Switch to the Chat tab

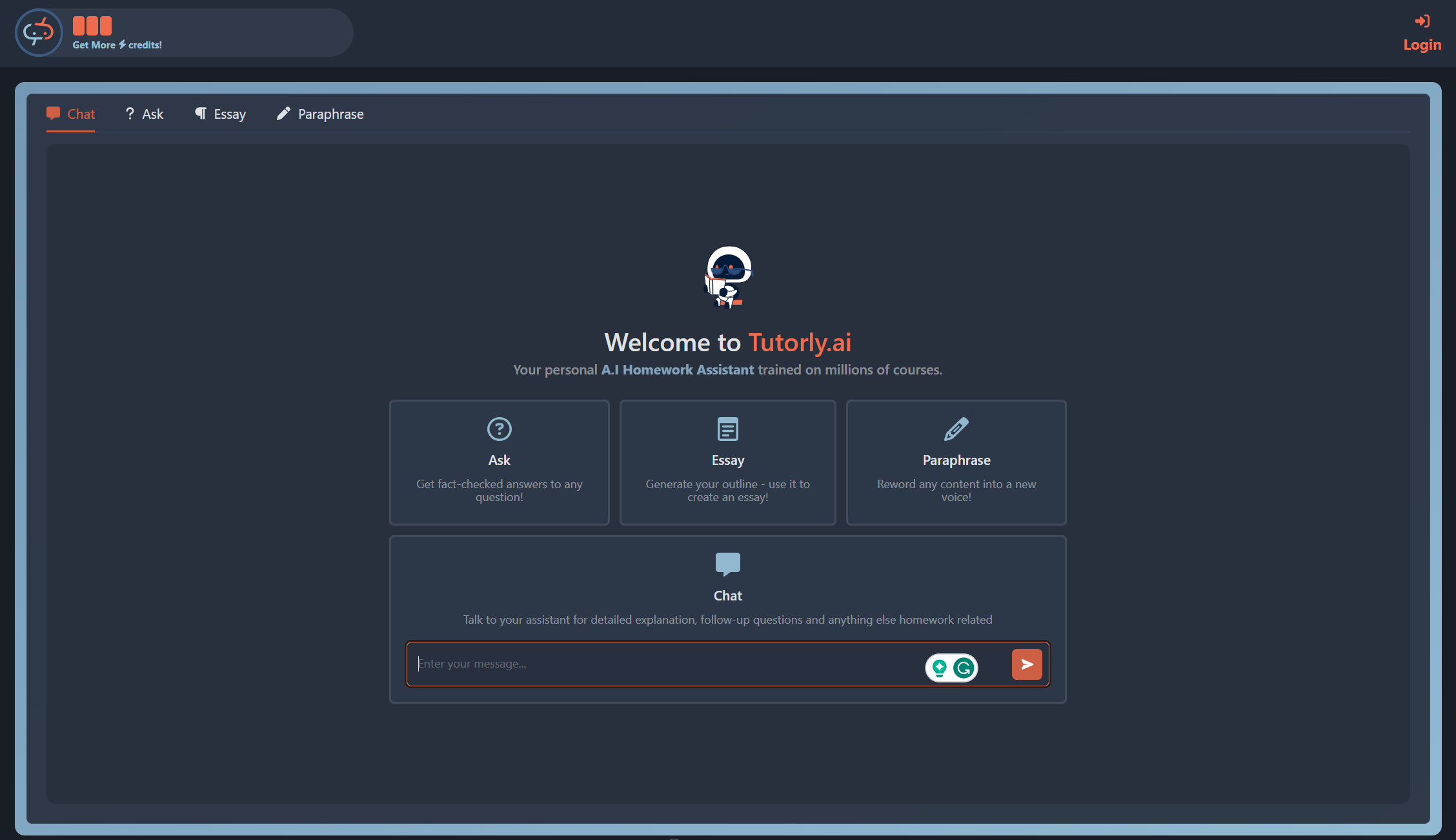click(71, 114)
